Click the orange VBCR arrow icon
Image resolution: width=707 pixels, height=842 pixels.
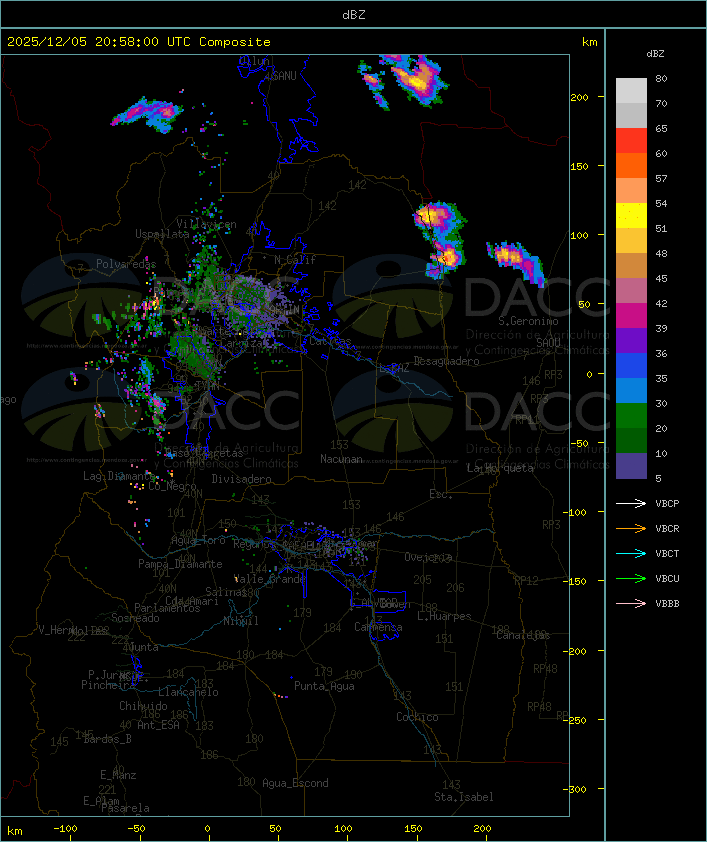[x=631, y=528]
